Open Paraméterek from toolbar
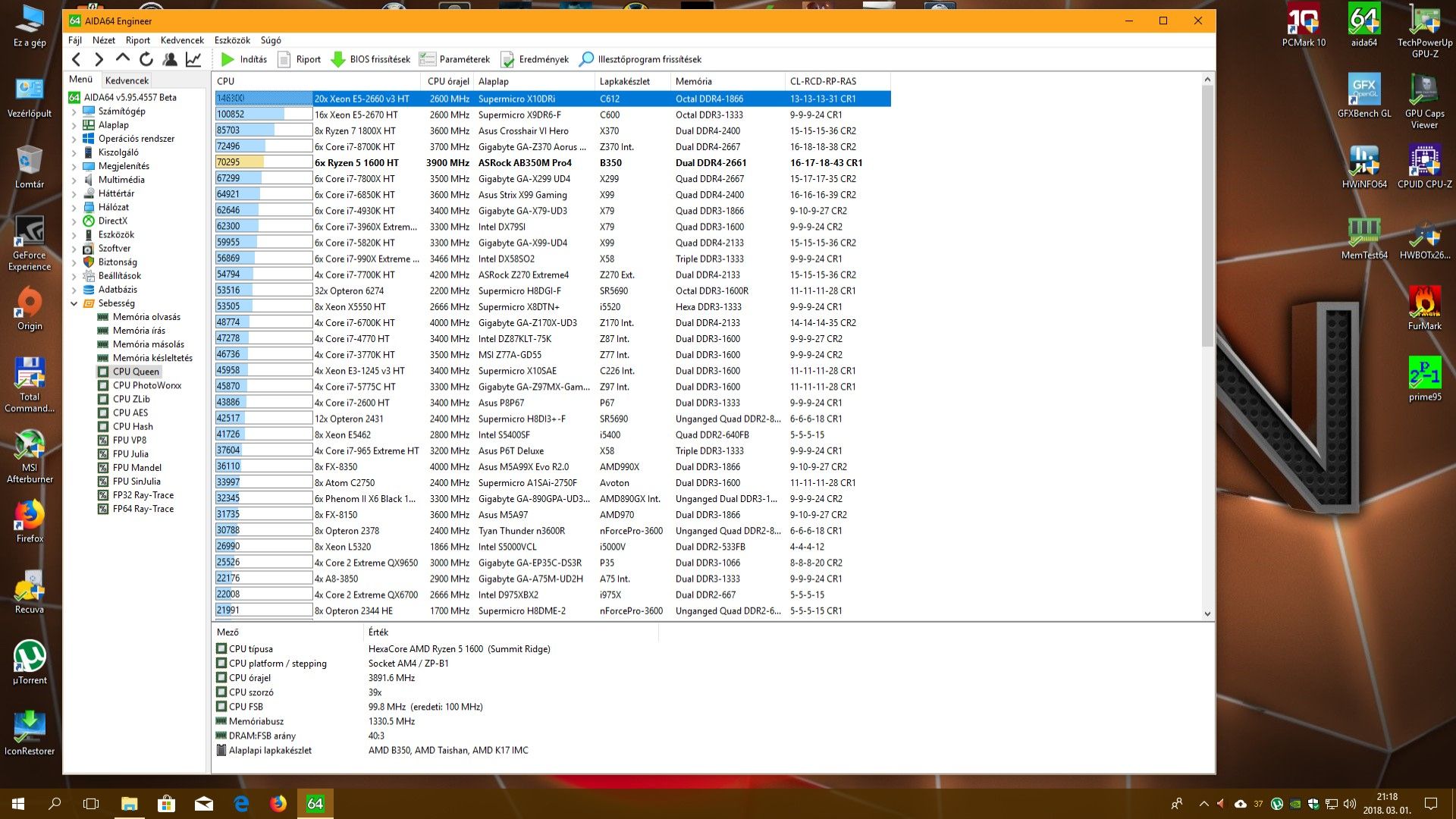This screenshot has width=1456, height=819. [x=455, y=59]
